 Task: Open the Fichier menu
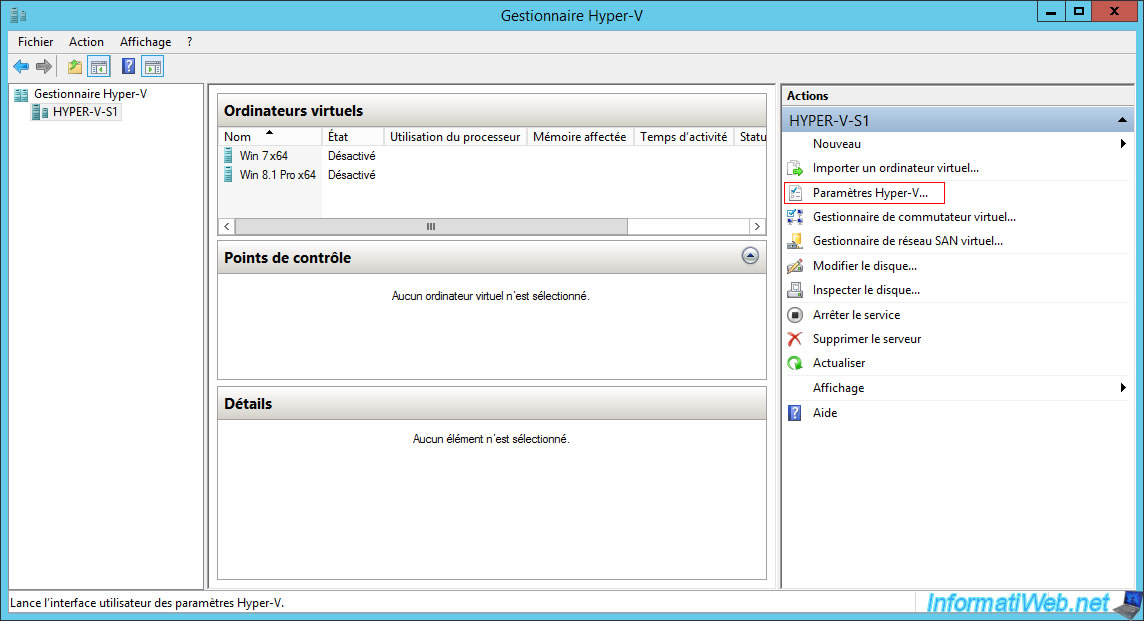pyautogui.click(x=36, y=42)
